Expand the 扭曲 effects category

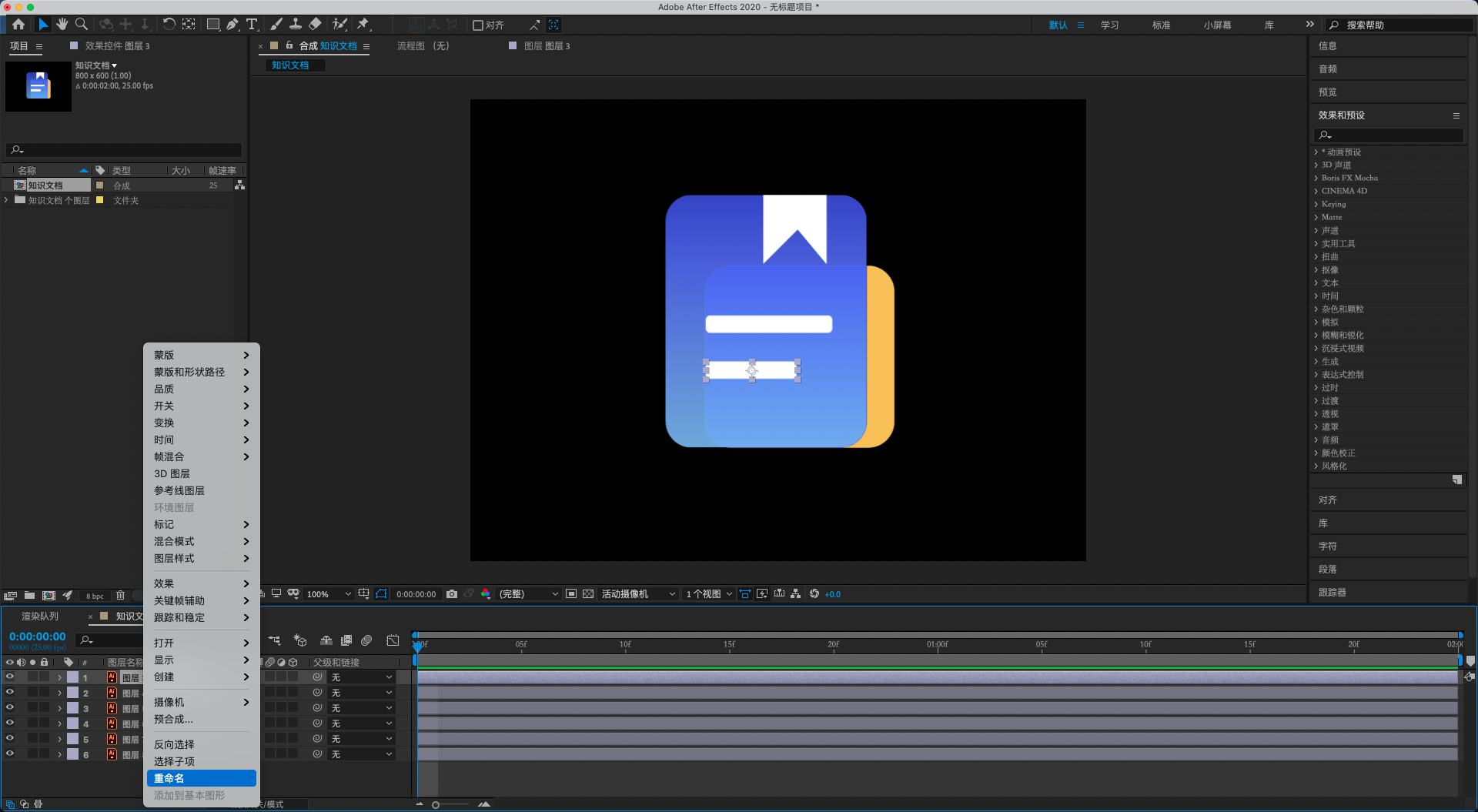pos(1316,257)
